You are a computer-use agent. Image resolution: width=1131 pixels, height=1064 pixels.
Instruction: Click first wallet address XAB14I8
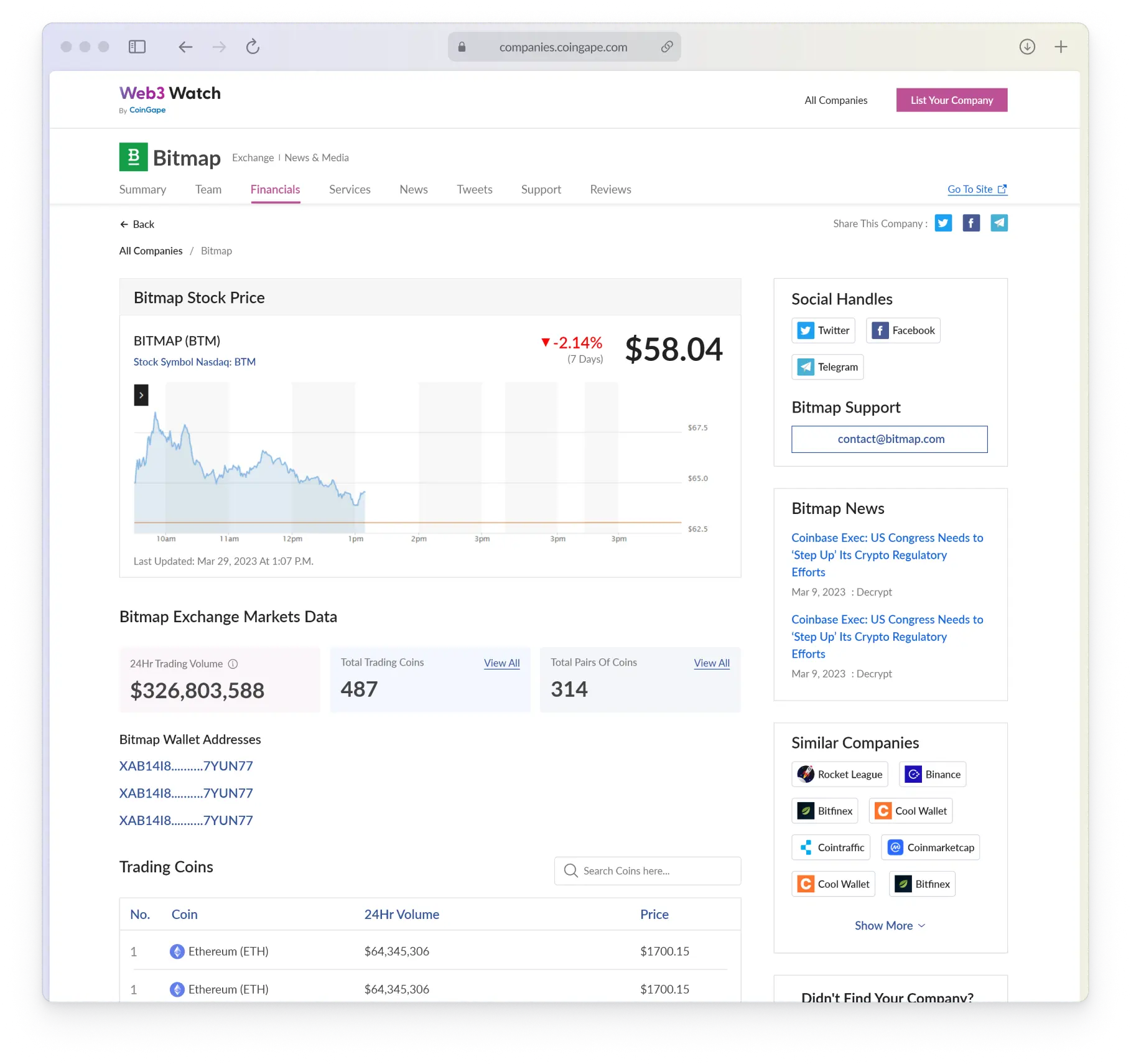(186, 766)
